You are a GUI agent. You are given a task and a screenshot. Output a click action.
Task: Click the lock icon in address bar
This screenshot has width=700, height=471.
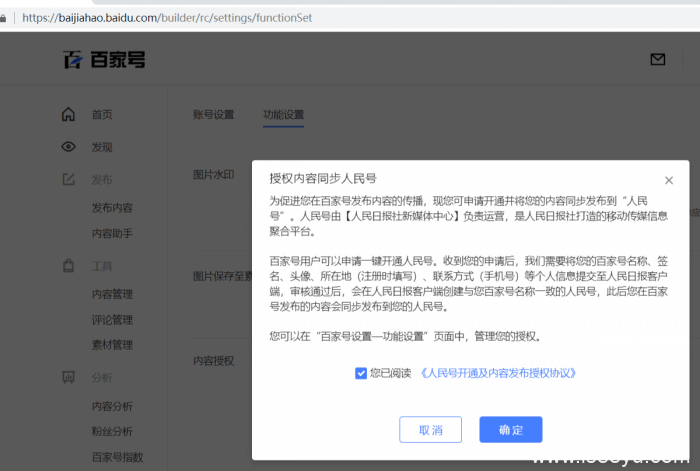tap(3, 18)
